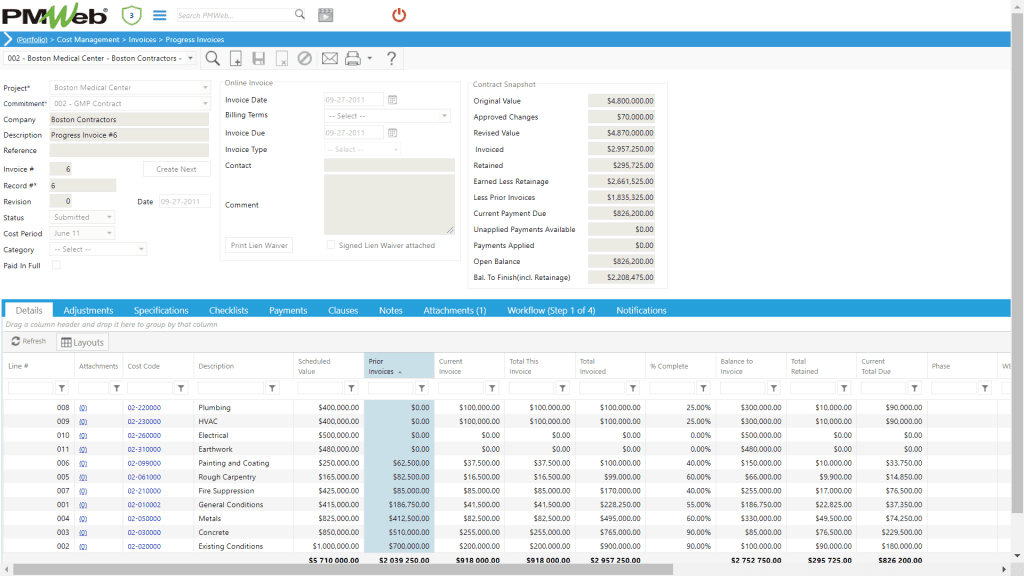
Task: Click the Concrete description cell
Action: point(214,532)
